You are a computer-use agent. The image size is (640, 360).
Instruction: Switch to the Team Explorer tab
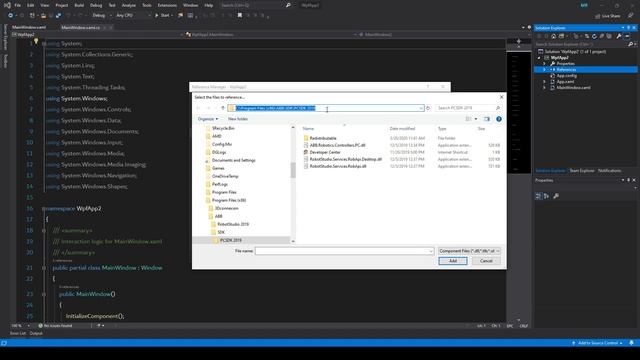pos(582,171)
